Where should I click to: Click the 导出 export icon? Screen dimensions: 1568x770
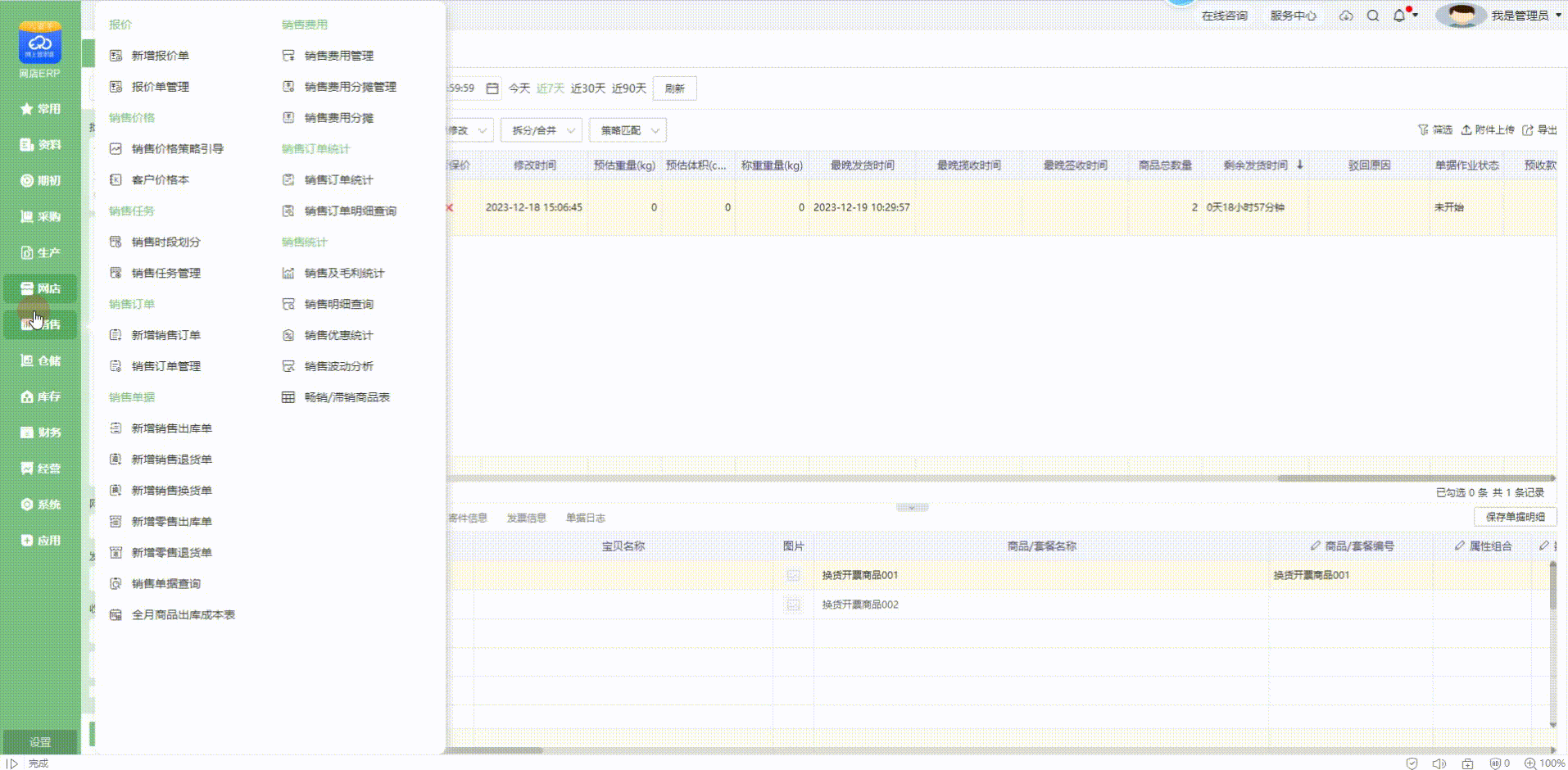[x=1528, y=130]
